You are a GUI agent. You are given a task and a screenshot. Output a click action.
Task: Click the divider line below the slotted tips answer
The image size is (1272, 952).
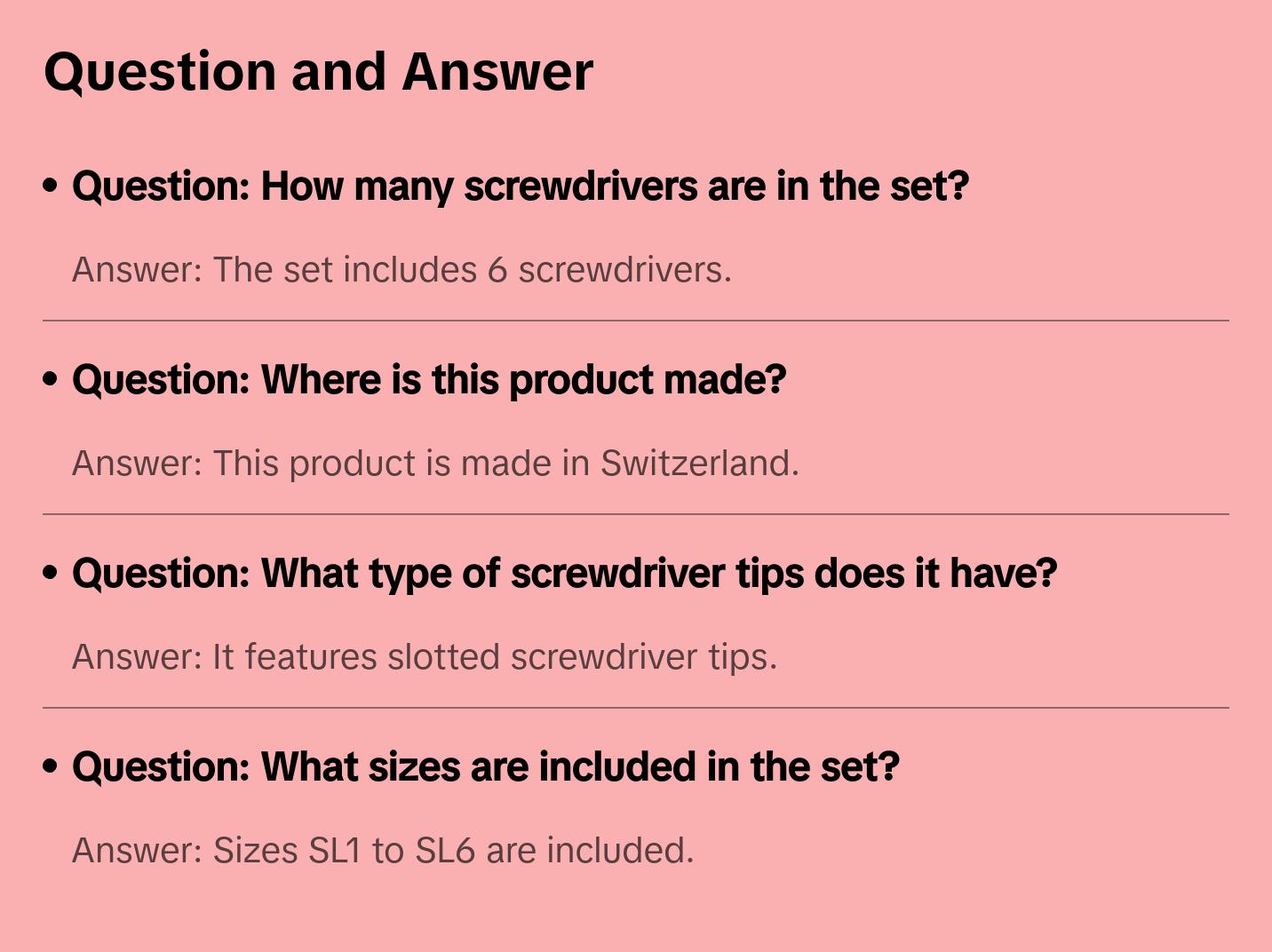tap(636, 708)
